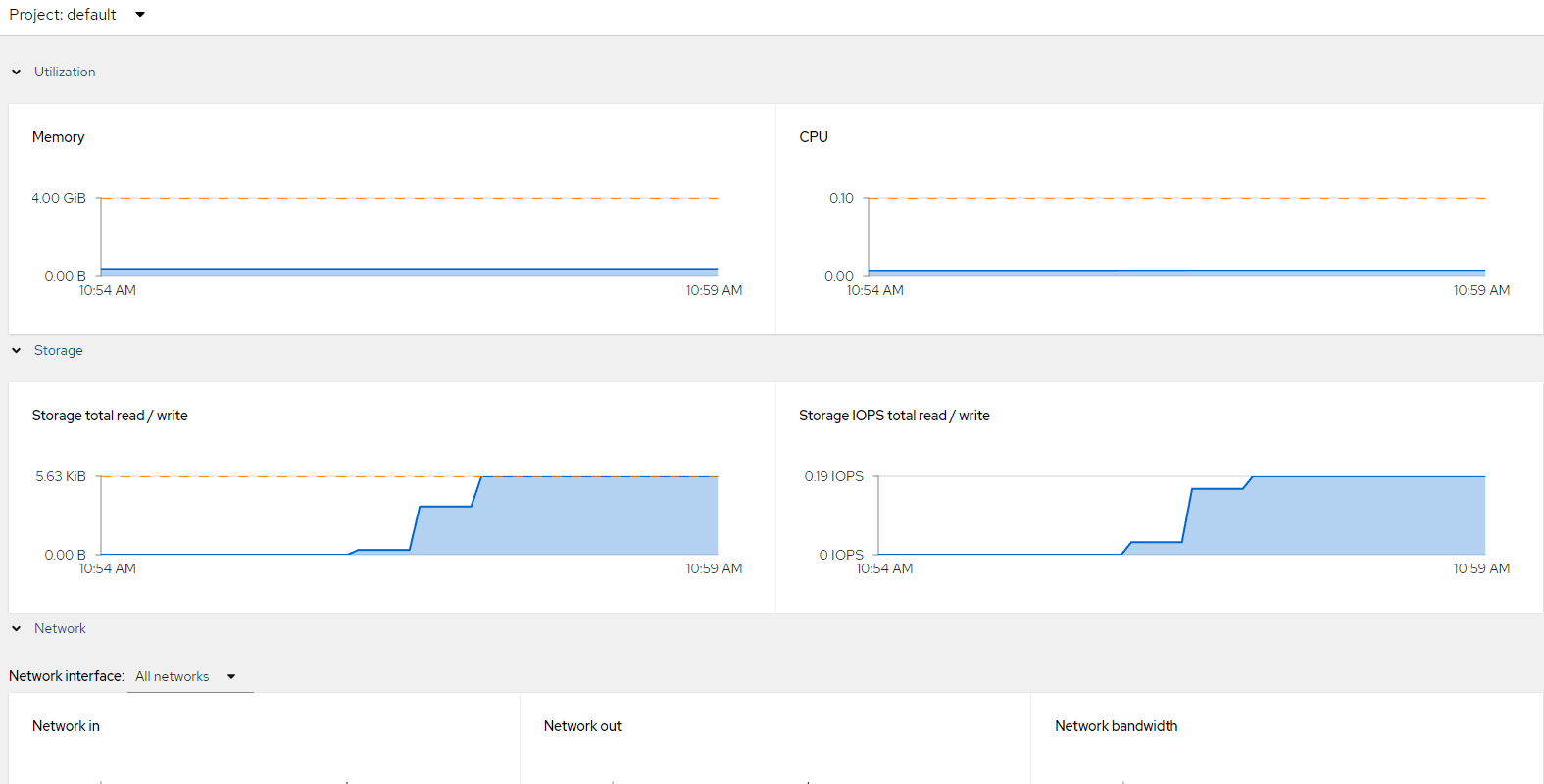Screen dimensions: 1544x784
Task: Click the 0.19 IOPS axis label
Action: 834,476
